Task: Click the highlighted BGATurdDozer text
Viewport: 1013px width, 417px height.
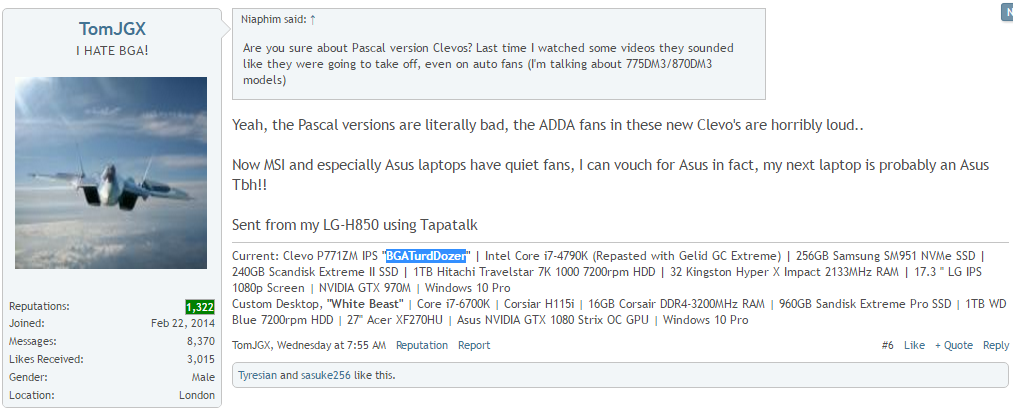Action: (x=427, y=256)
